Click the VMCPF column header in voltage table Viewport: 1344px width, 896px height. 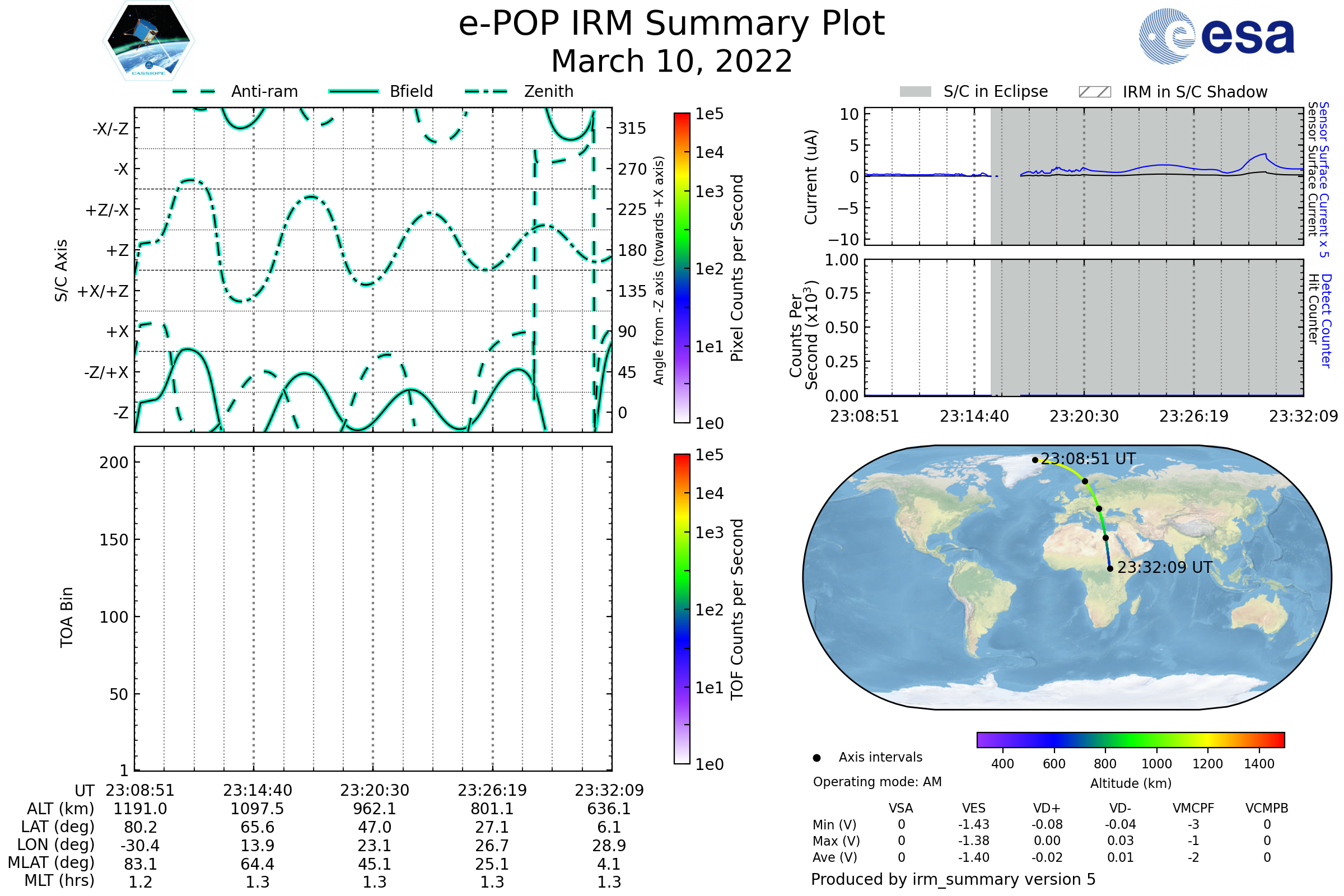tap(1193, 808)
